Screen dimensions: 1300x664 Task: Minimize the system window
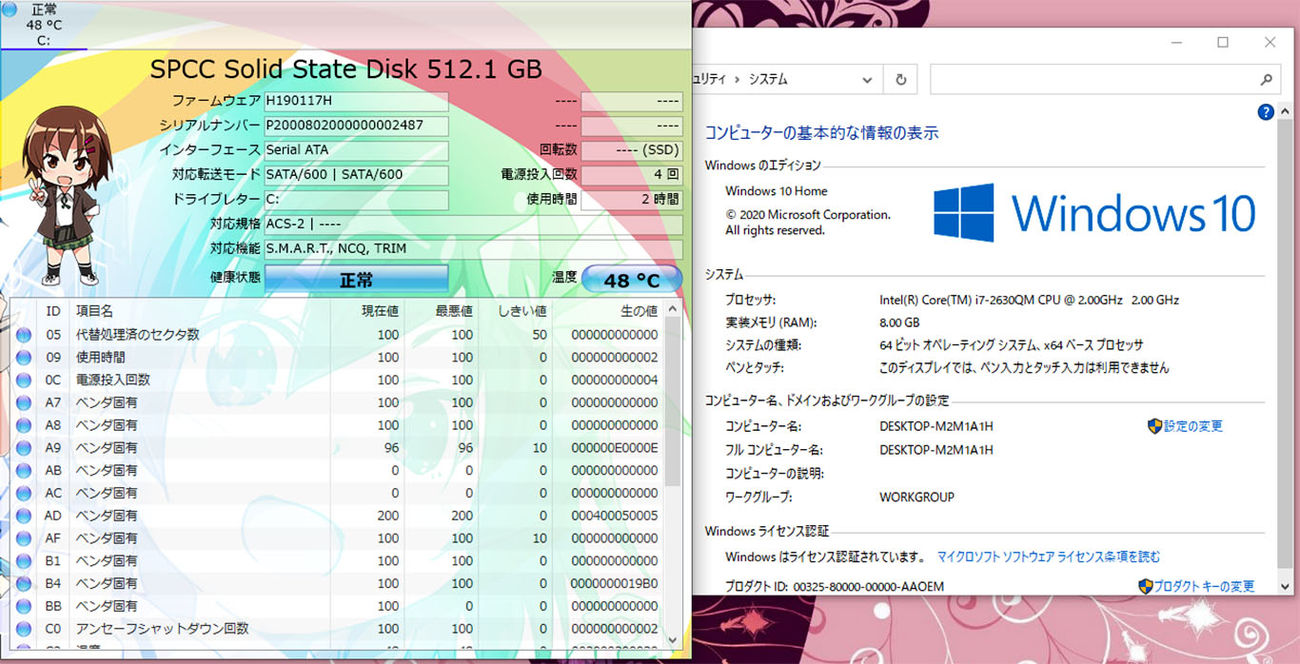point(1176,42)
